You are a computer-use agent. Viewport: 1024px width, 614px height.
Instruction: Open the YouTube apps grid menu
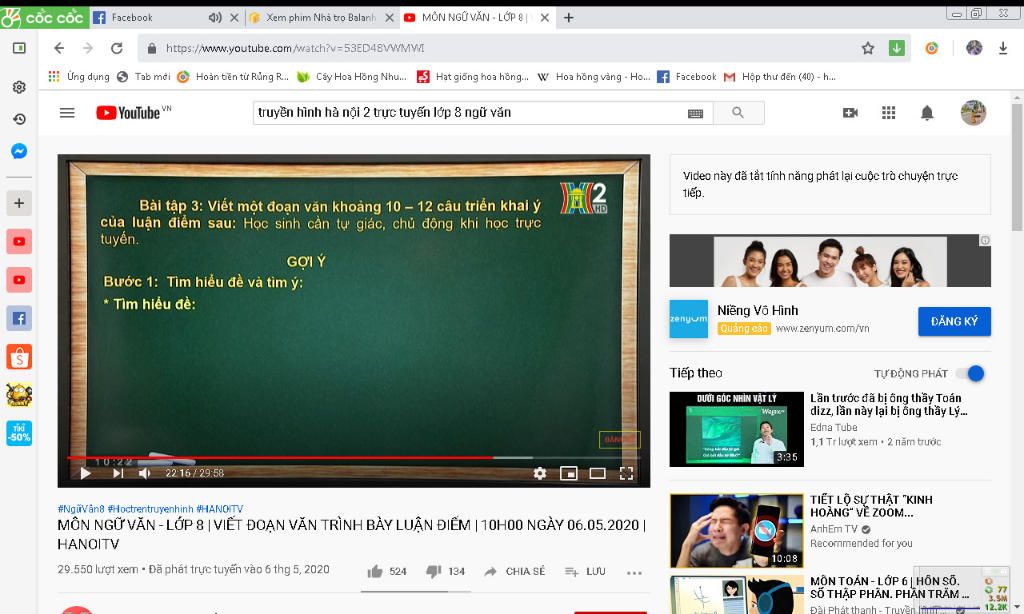[x=888, y=112]
